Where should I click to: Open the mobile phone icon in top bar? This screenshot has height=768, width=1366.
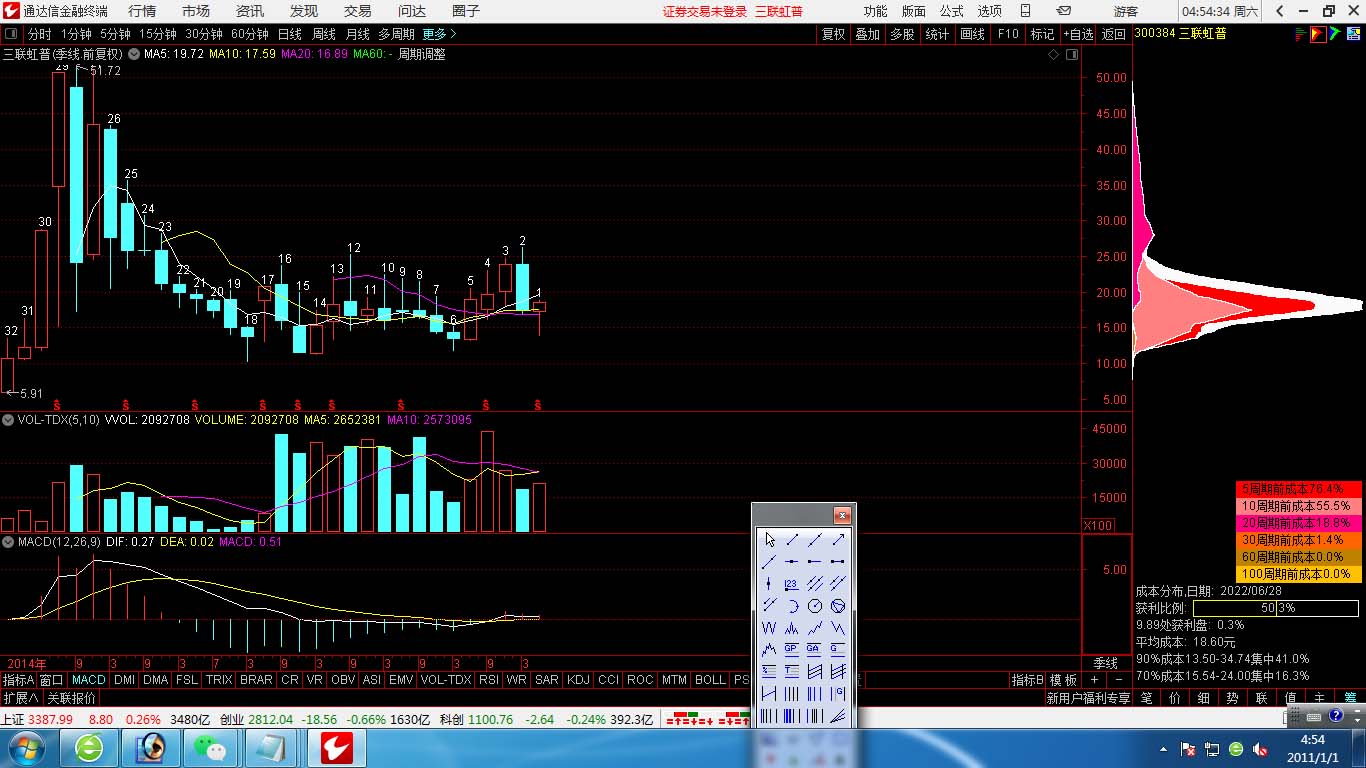[1025, 11]
